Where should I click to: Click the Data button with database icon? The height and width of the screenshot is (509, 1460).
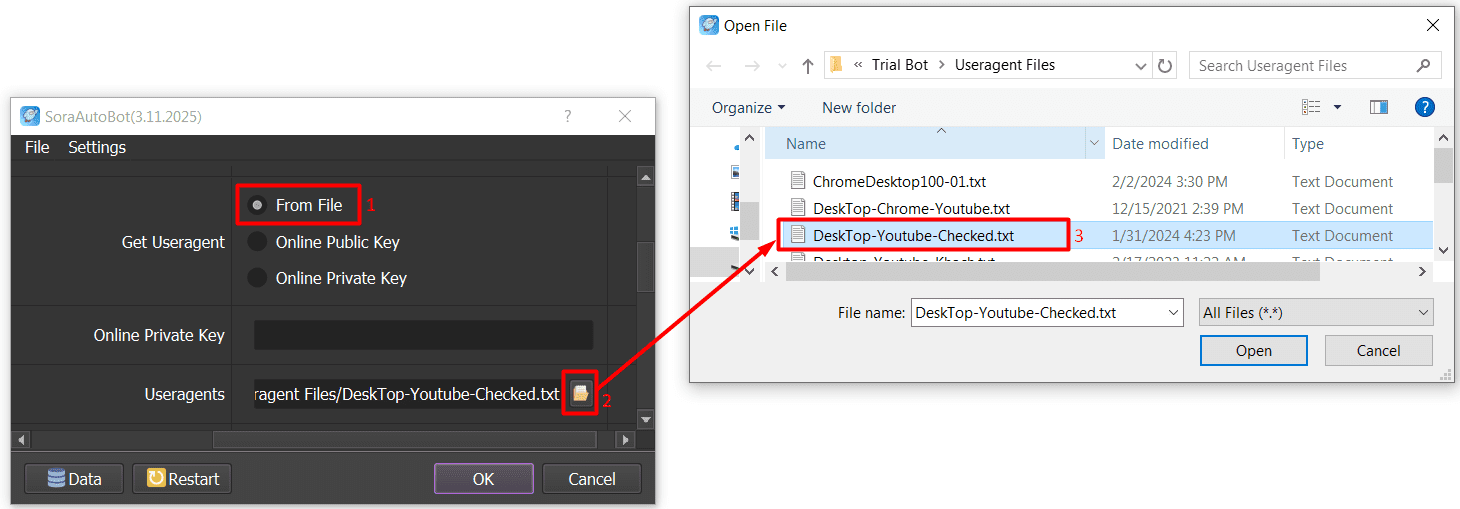tap(75, 479)
